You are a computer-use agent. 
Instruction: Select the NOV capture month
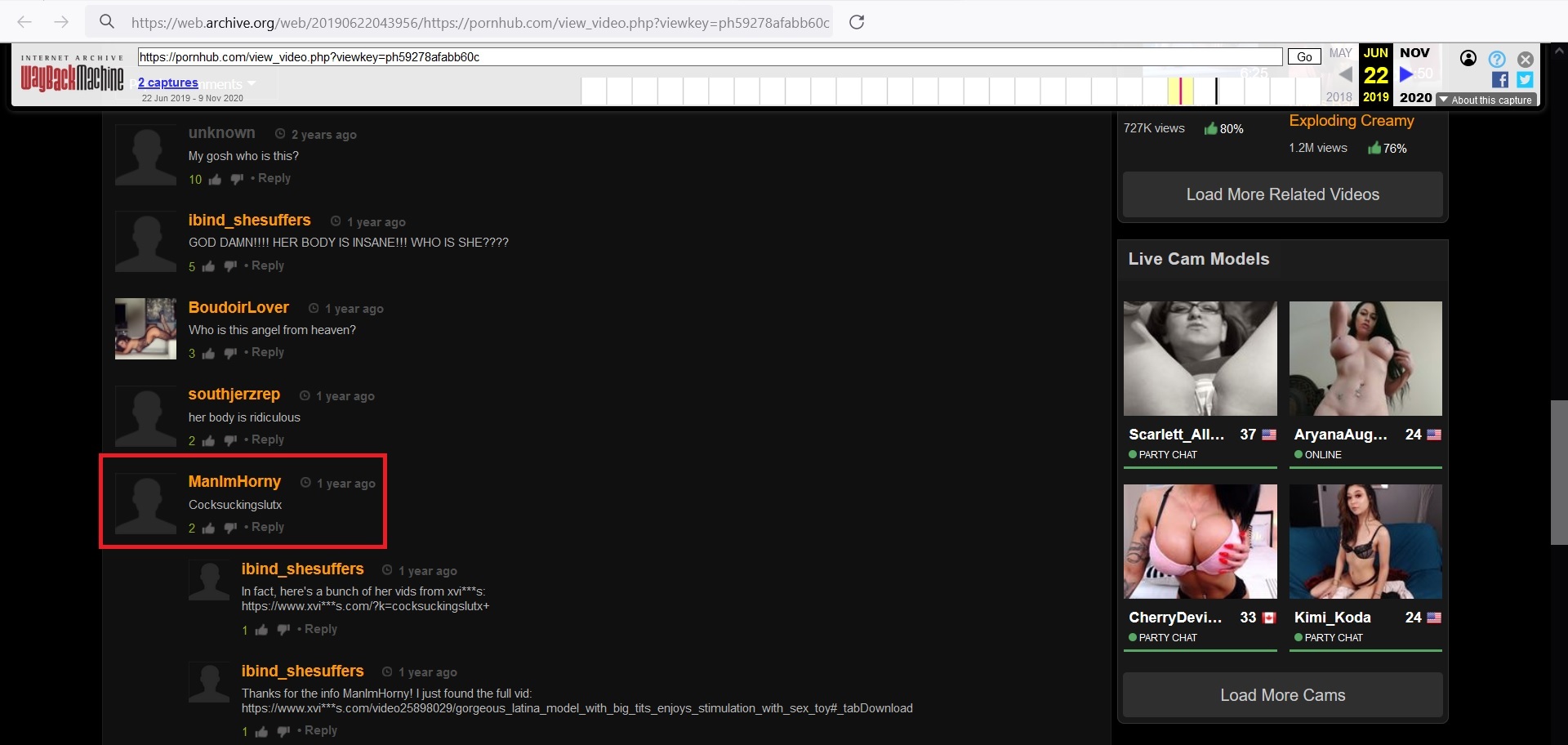1414,53
